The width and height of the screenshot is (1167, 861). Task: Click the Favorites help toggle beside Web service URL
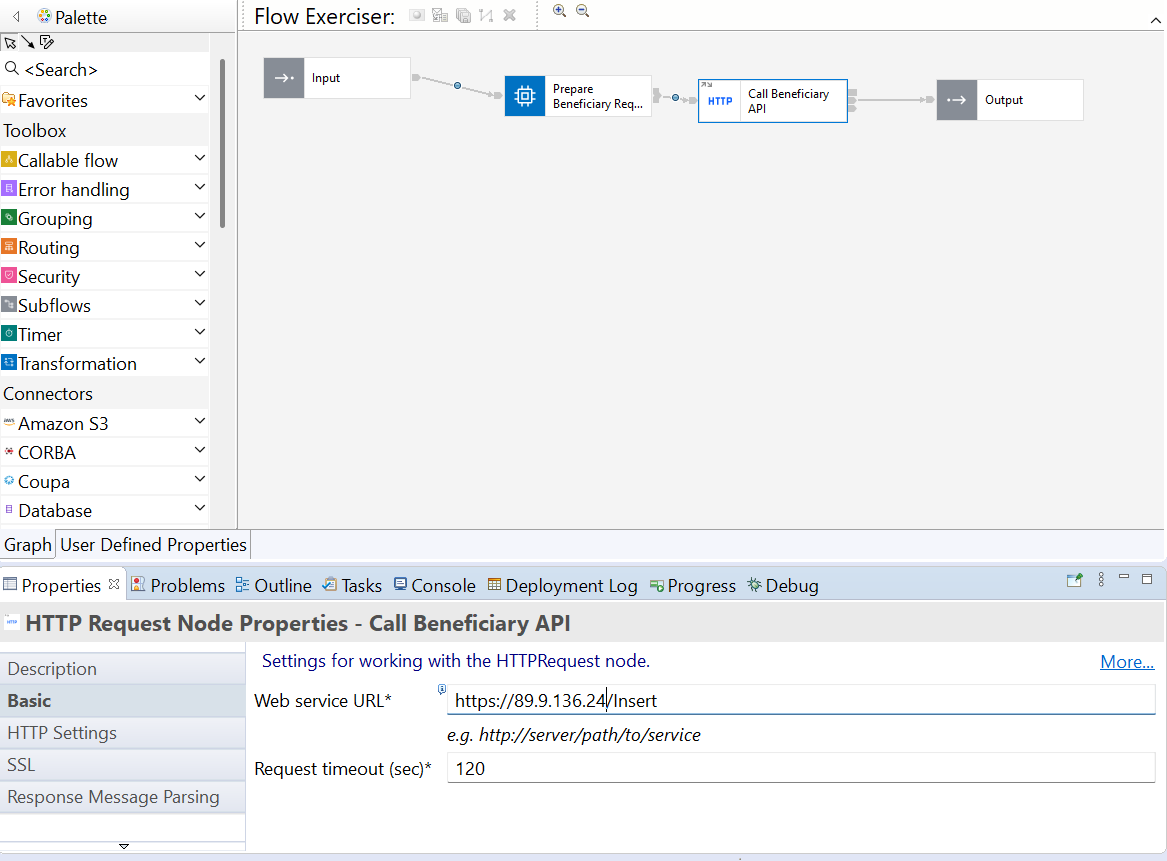click(441, 689)
